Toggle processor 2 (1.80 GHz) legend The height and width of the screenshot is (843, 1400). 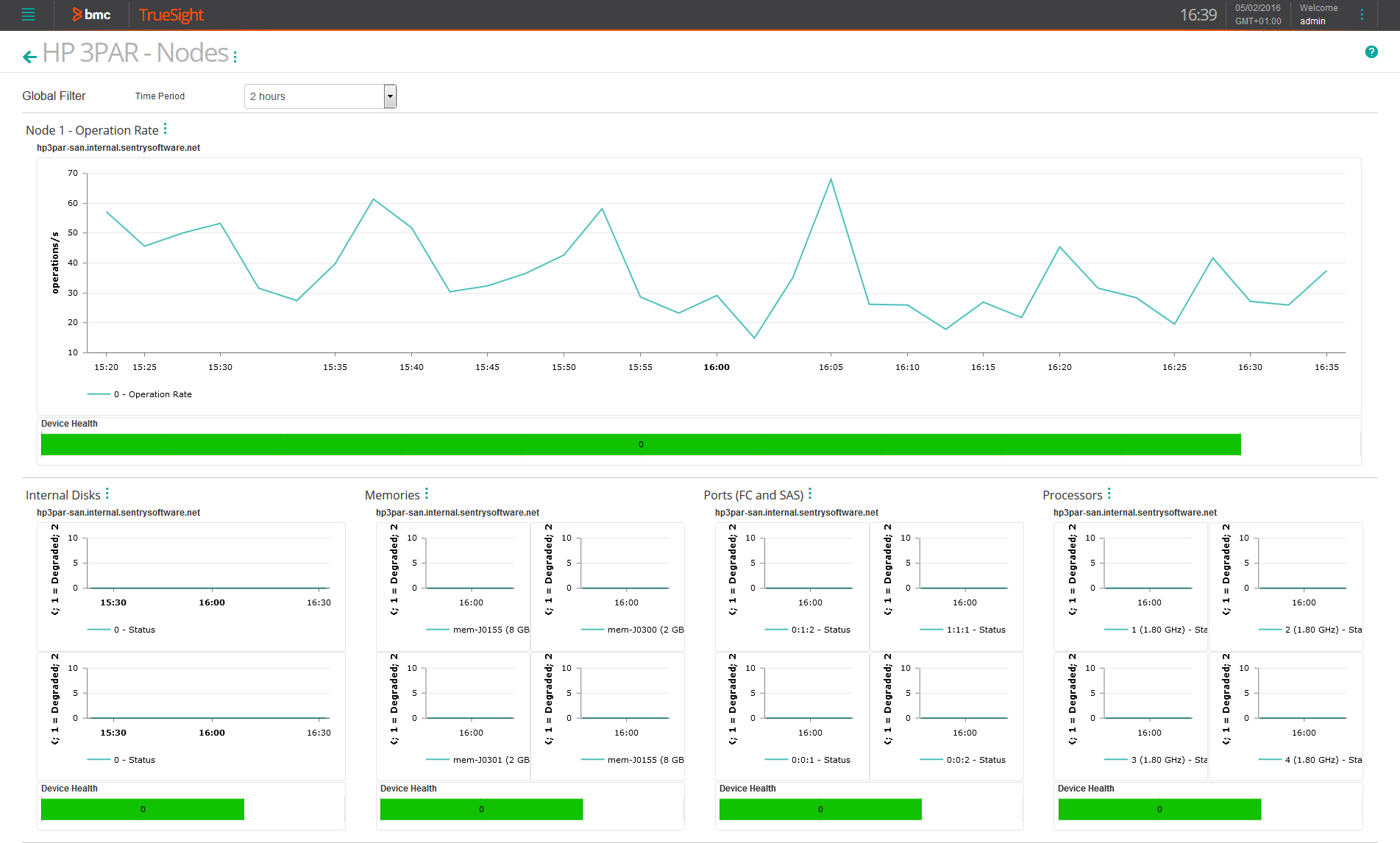pos(1310,630)
